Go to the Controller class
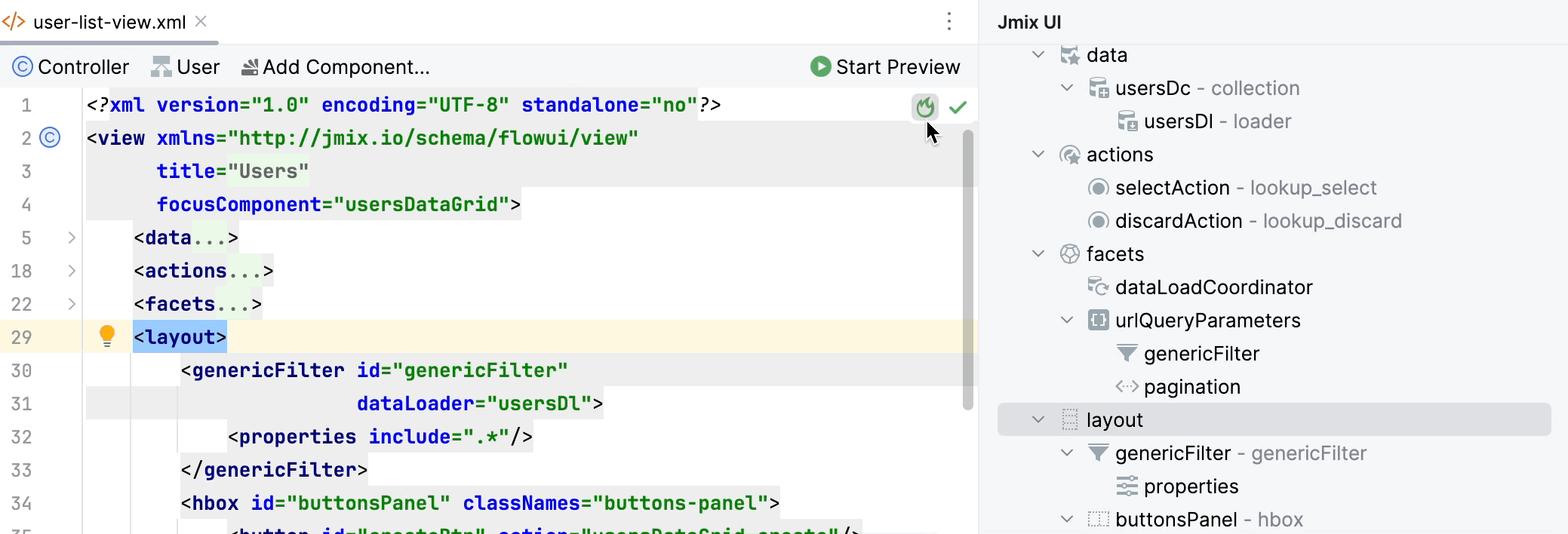The width and height of the screenshot is (1568, 534). click(71, 67)
